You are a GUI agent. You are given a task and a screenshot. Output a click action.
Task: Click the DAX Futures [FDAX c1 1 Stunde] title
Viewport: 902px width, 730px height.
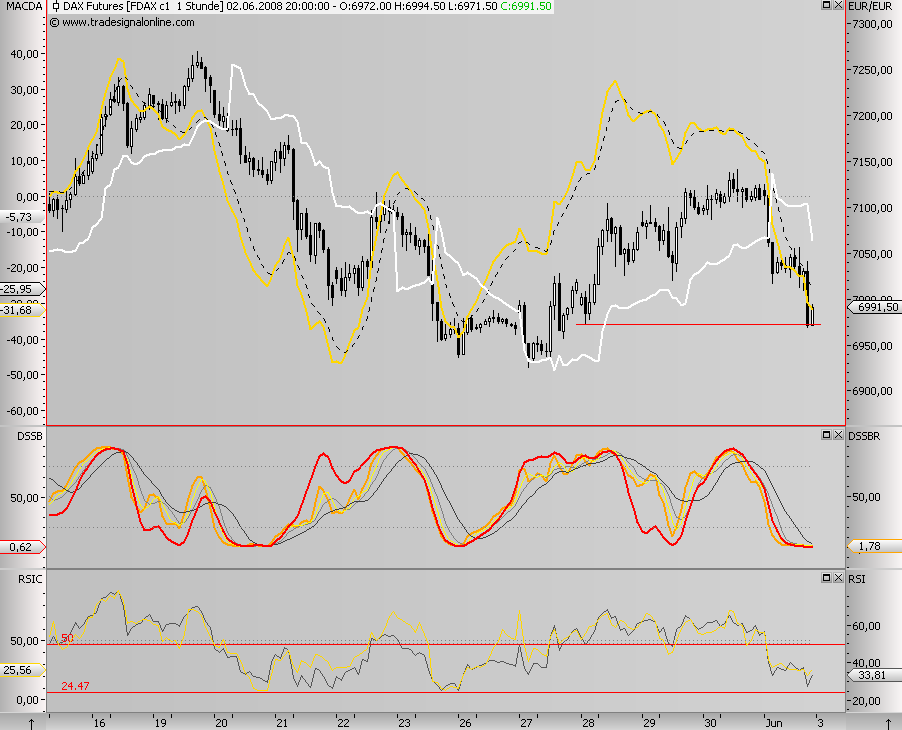point(143,6)
